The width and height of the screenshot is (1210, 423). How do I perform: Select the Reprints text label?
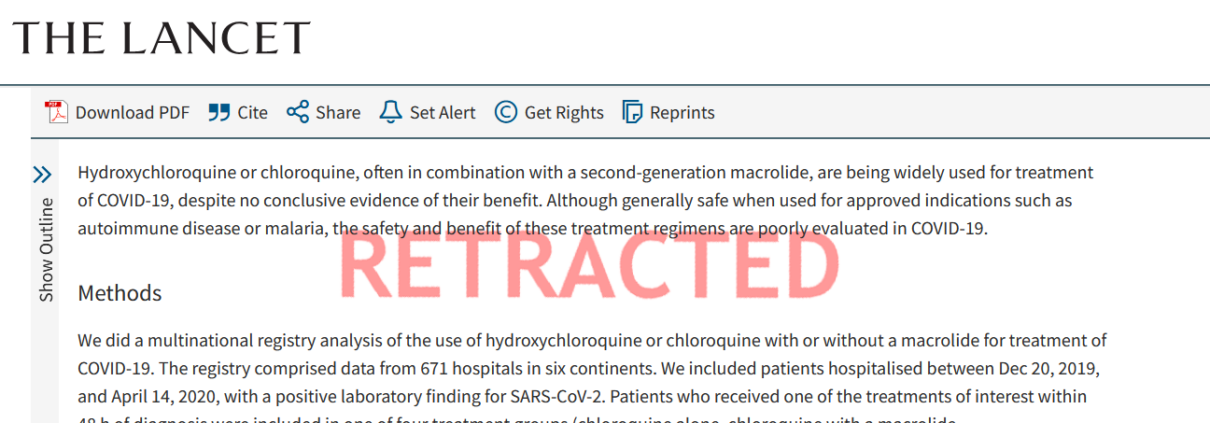pos(682,112)
